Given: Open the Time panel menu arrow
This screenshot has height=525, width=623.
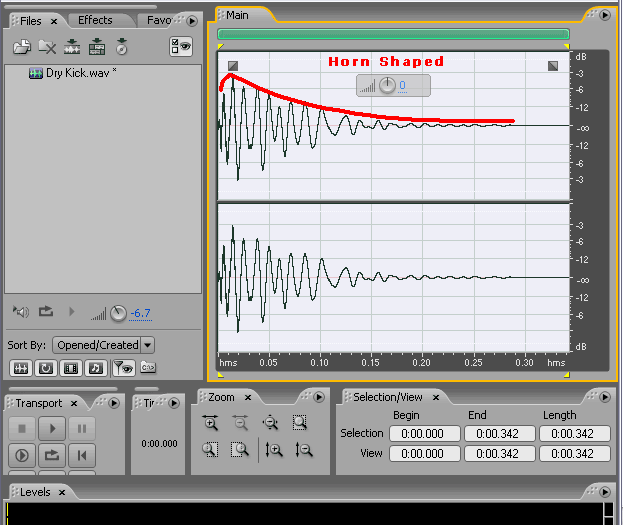Looking at the screenshot, I should pos(174,403).
